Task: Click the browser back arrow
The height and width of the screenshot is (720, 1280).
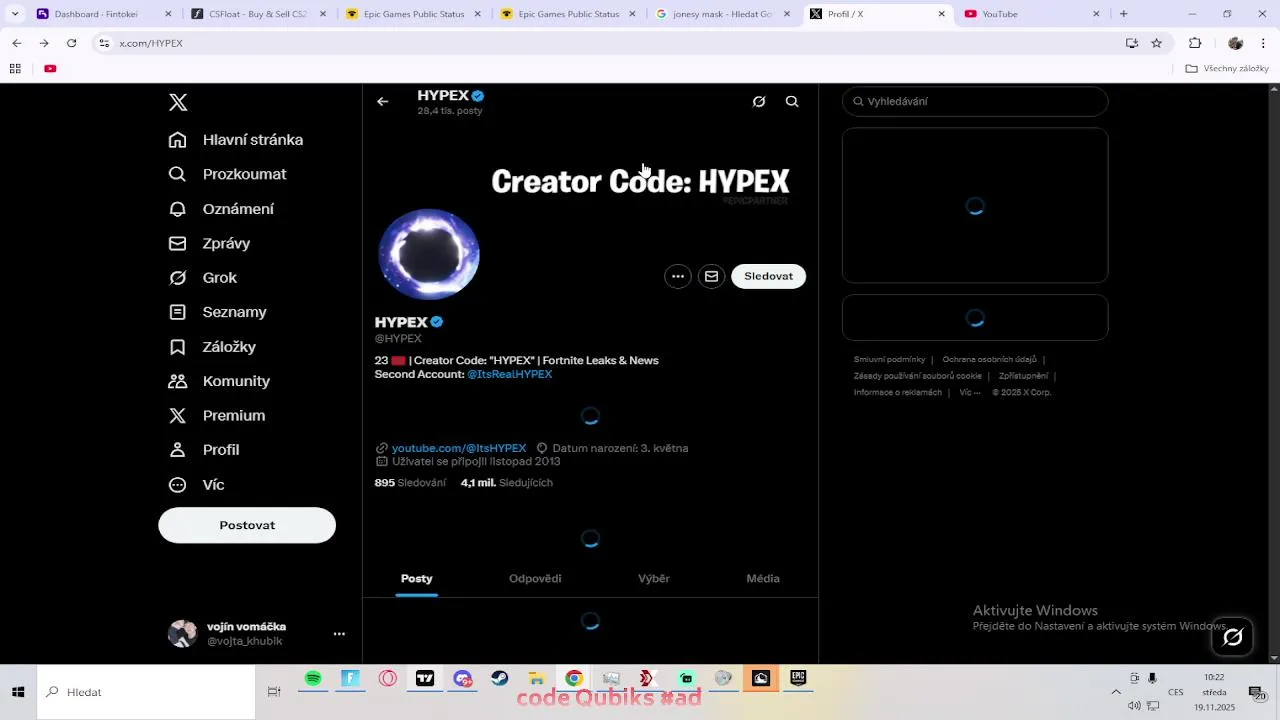Action: [x=17, y=43]
